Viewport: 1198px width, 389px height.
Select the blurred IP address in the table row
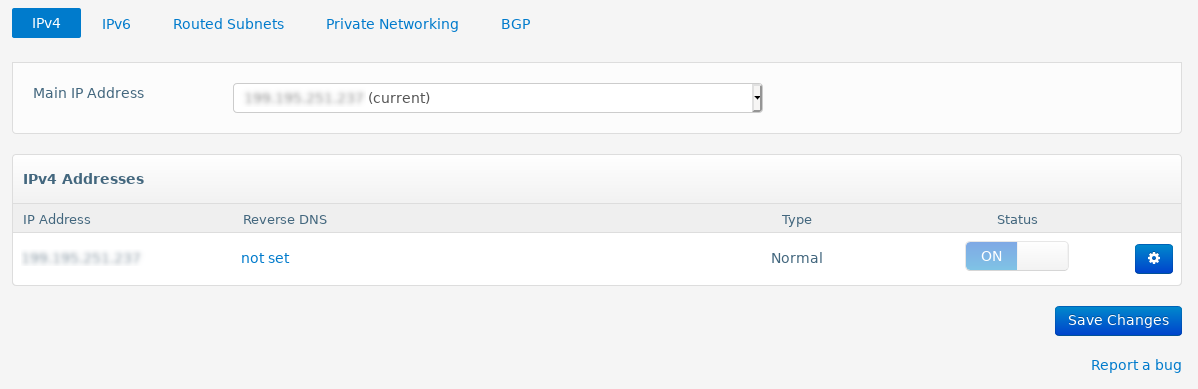(x=81, y=258)
